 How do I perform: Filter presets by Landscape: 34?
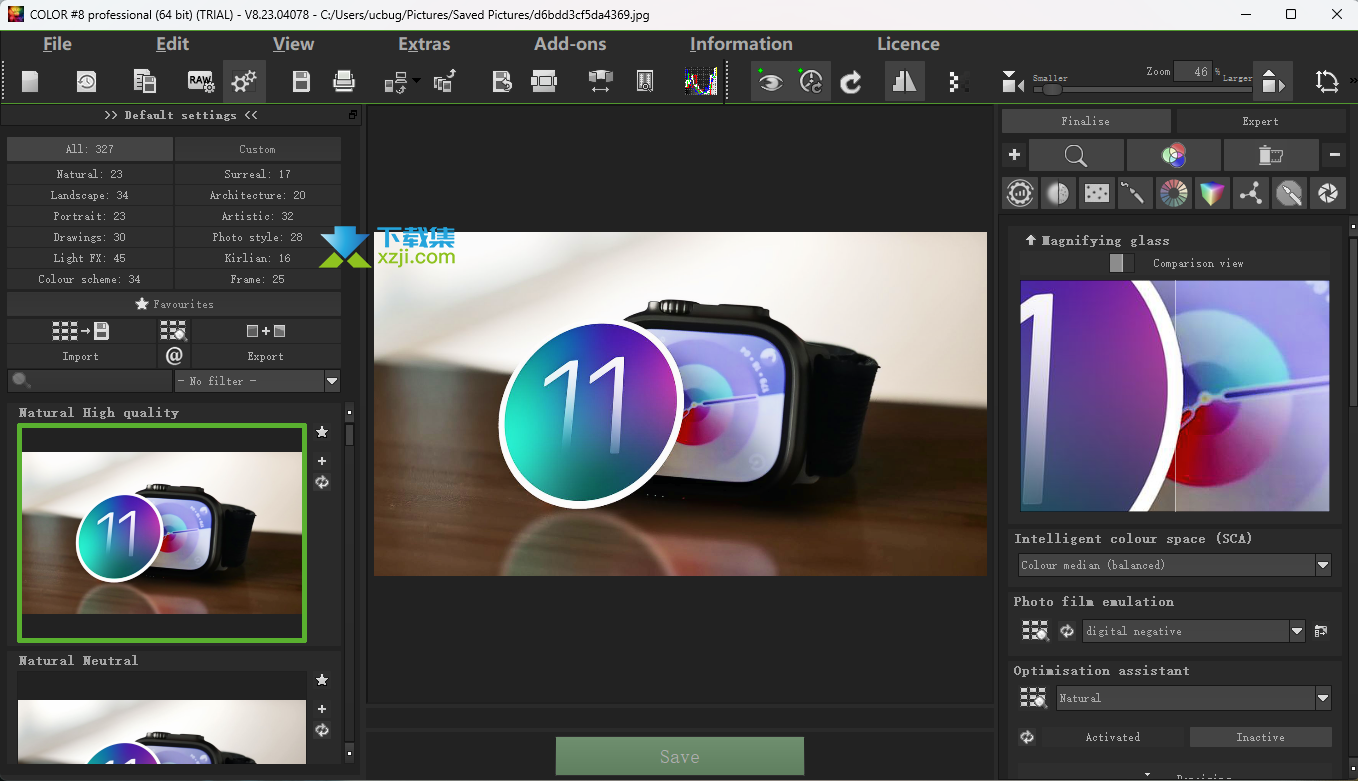coord(90,195)
